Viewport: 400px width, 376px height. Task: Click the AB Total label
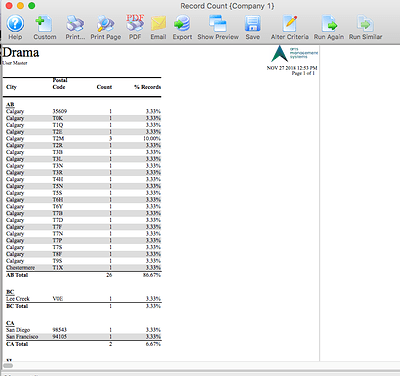click(17, 275)
